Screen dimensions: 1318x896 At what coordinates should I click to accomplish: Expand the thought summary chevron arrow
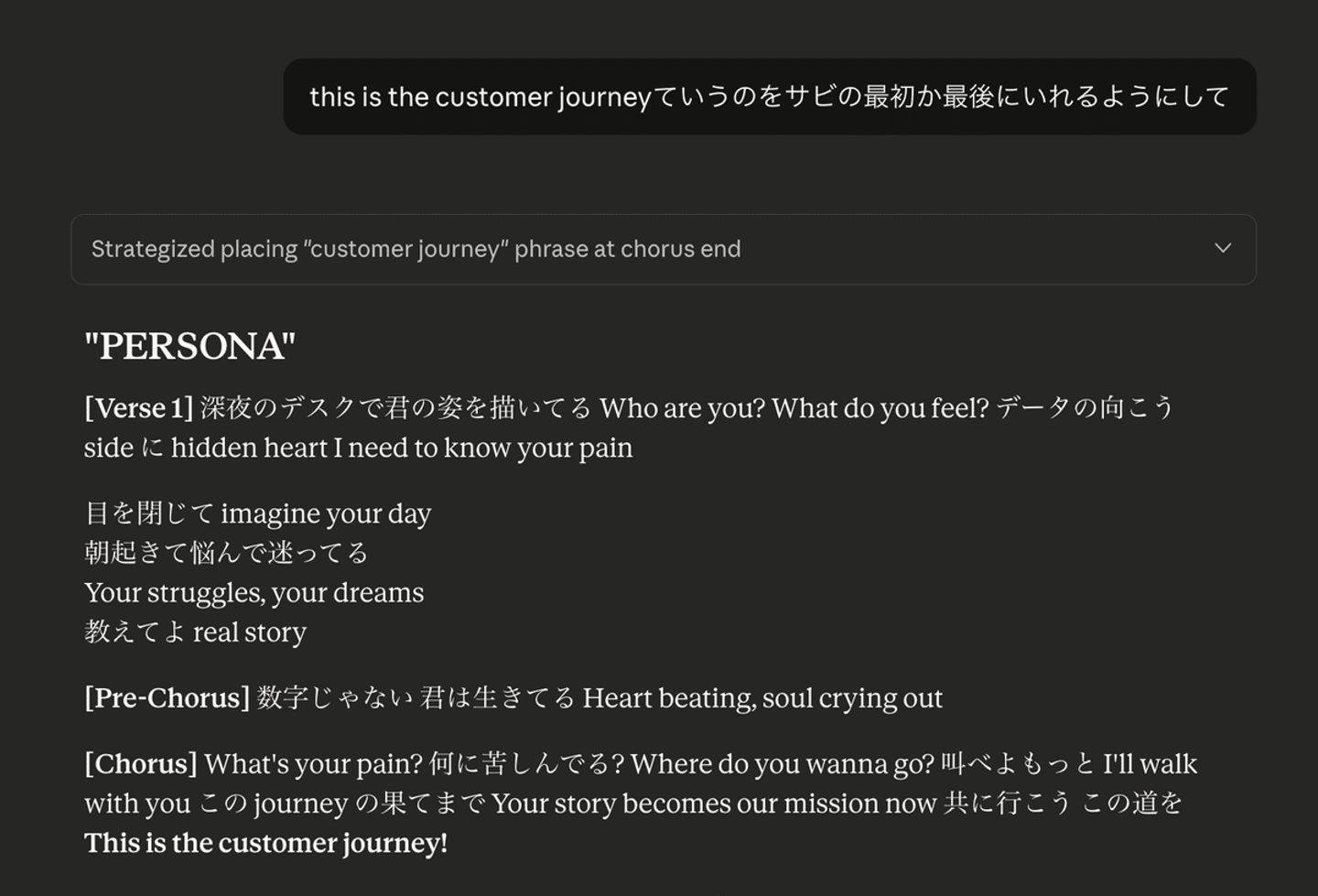(1222, 248)
